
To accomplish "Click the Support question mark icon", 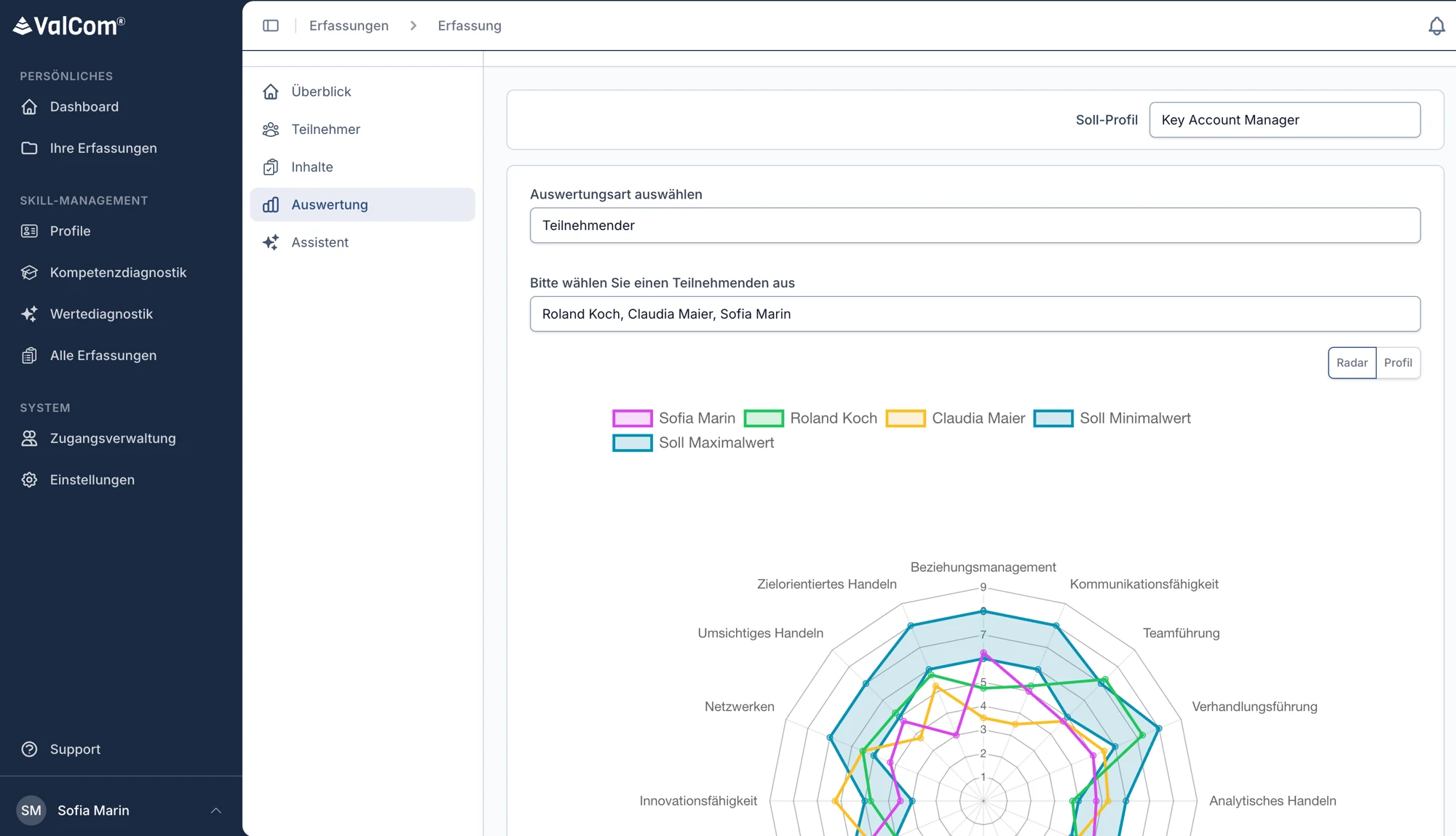I will 29,749.
